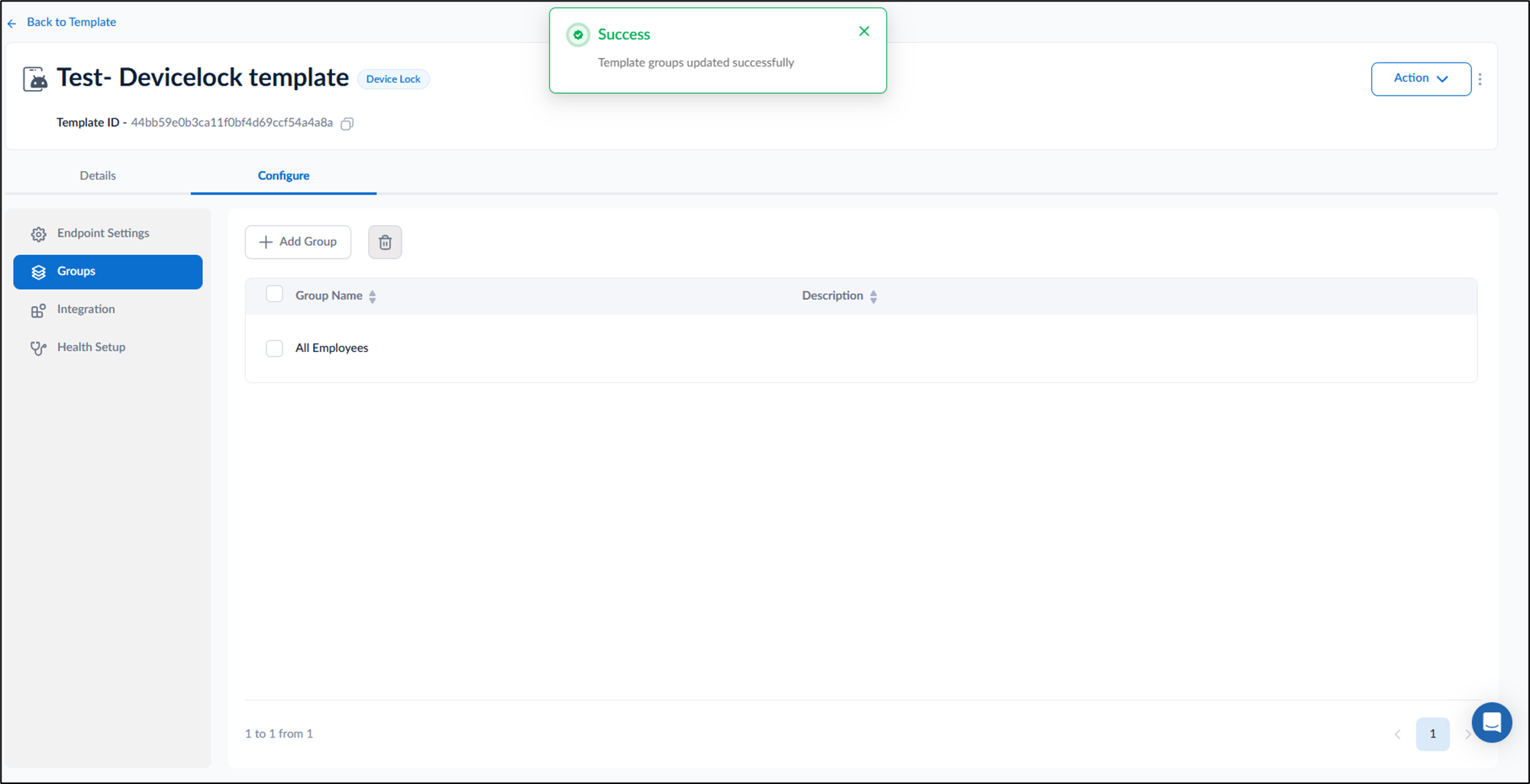Open the Groups section
This screenshot has height=784, width=1530.
[x=108, y=272]
